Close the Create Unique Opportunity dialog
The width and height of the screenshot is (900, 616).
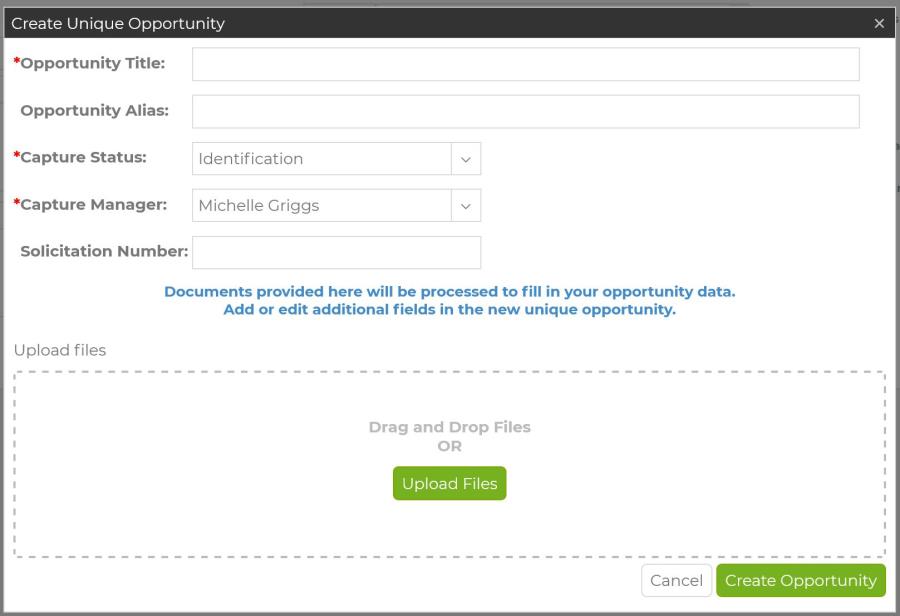[879, 24]
